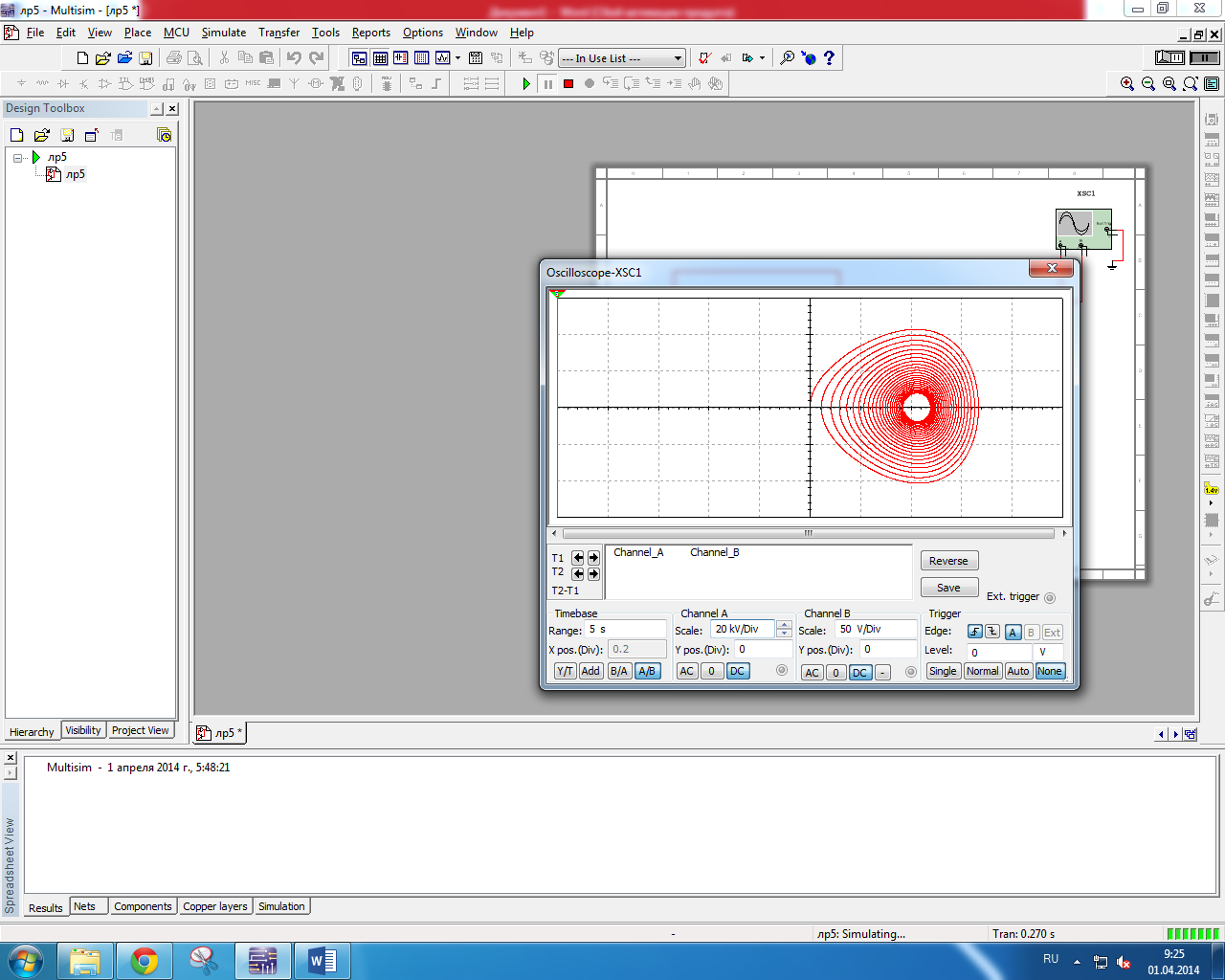Click the XSC1 oscilloscope instrument on schematic
This screenshot has height=980, width=1225.
(1083, 229)
